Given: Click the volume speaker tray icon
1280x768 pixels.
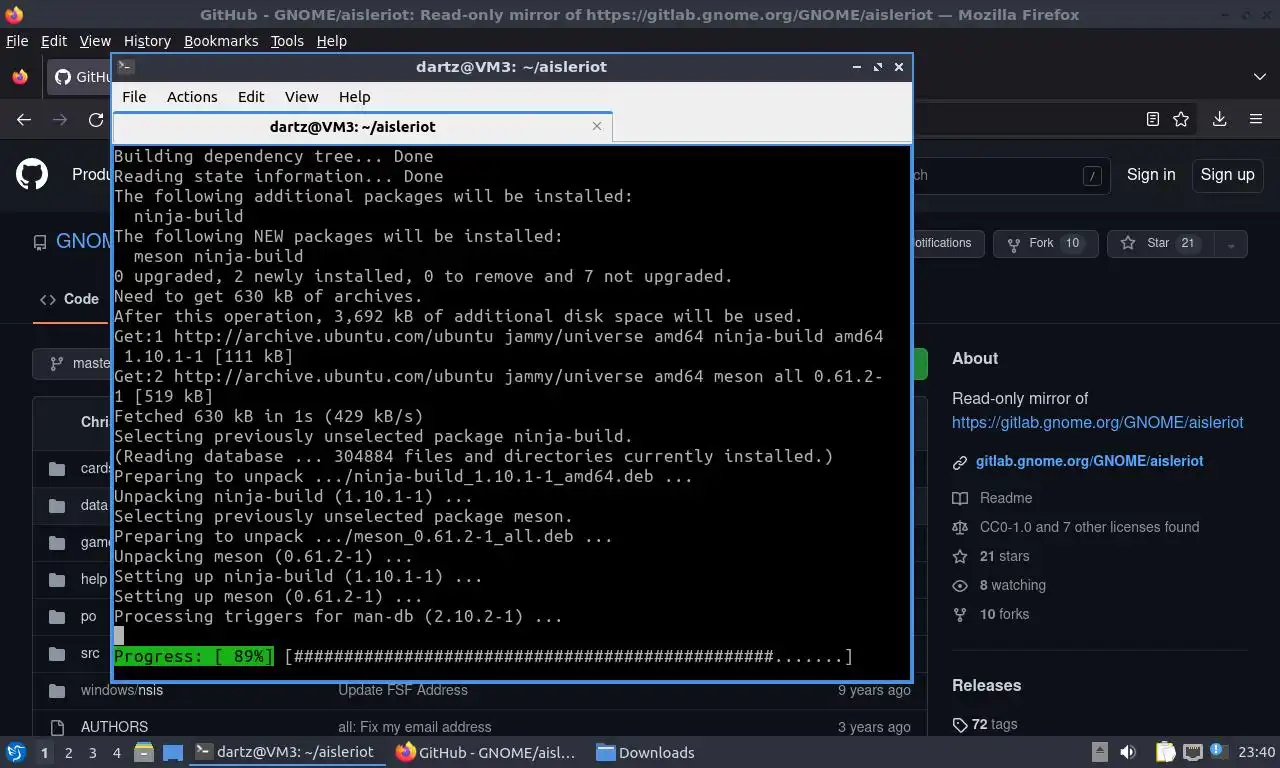Looking at the screenshot, I should (x=1128, y=752).
